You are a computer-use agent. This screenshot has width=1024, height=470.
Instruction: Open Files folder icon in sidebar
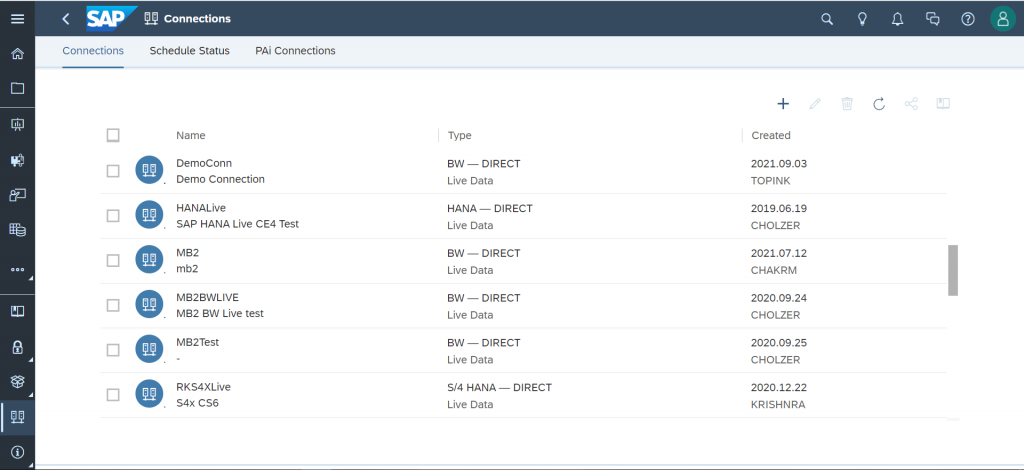(18, 88)
